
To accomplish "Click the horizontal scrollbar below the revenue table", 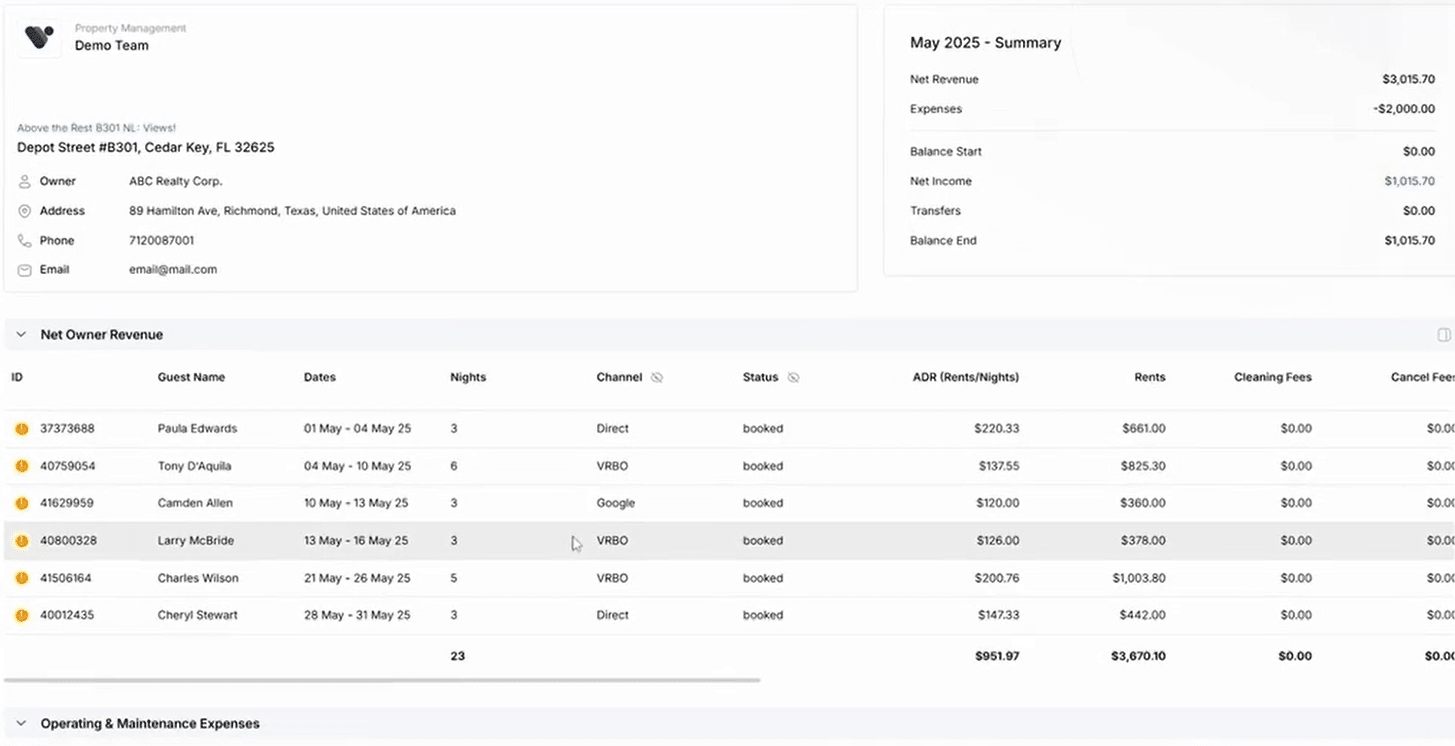I will coord(381,680).
